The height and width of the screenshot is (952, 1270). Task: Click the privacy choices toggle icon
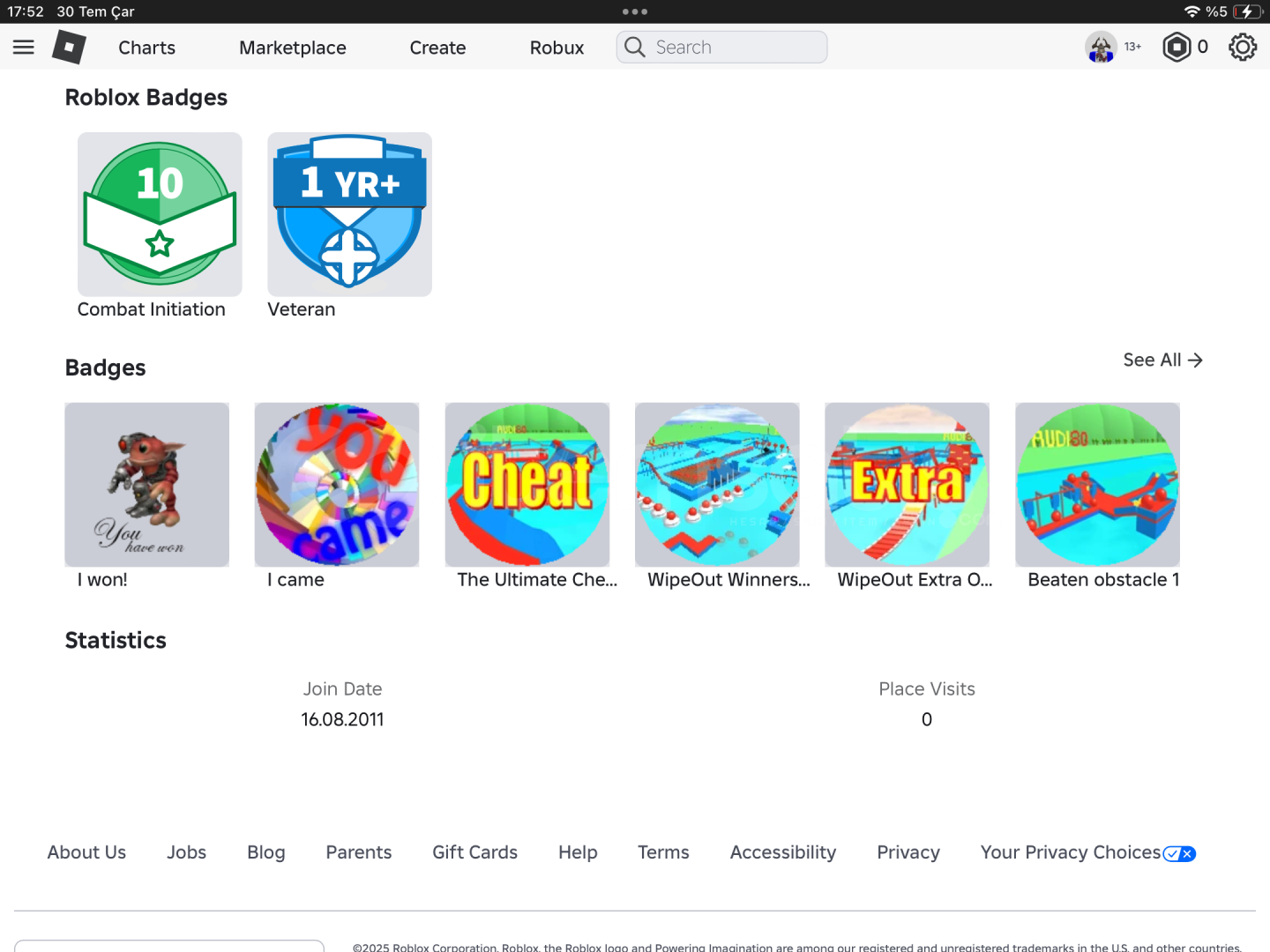1179,853
